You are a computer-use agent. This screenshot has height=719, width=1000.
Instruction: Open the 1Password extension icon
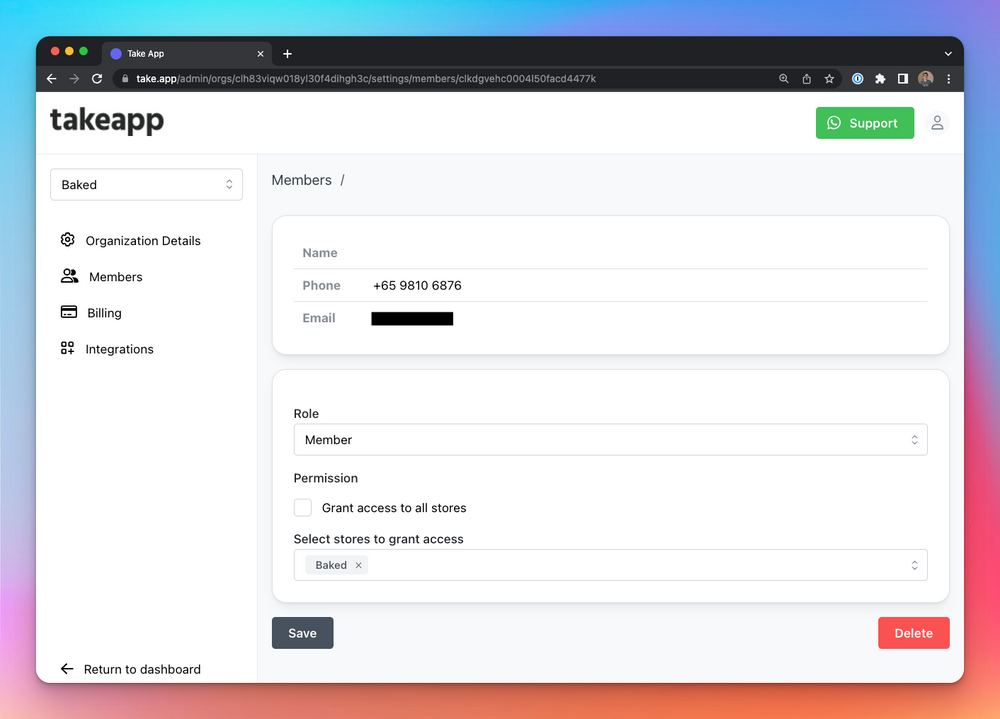point(858,78)
